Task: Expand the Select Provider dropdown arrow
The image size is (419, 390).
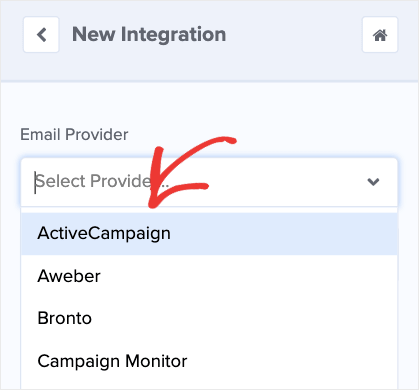Action: pos(373,182)
